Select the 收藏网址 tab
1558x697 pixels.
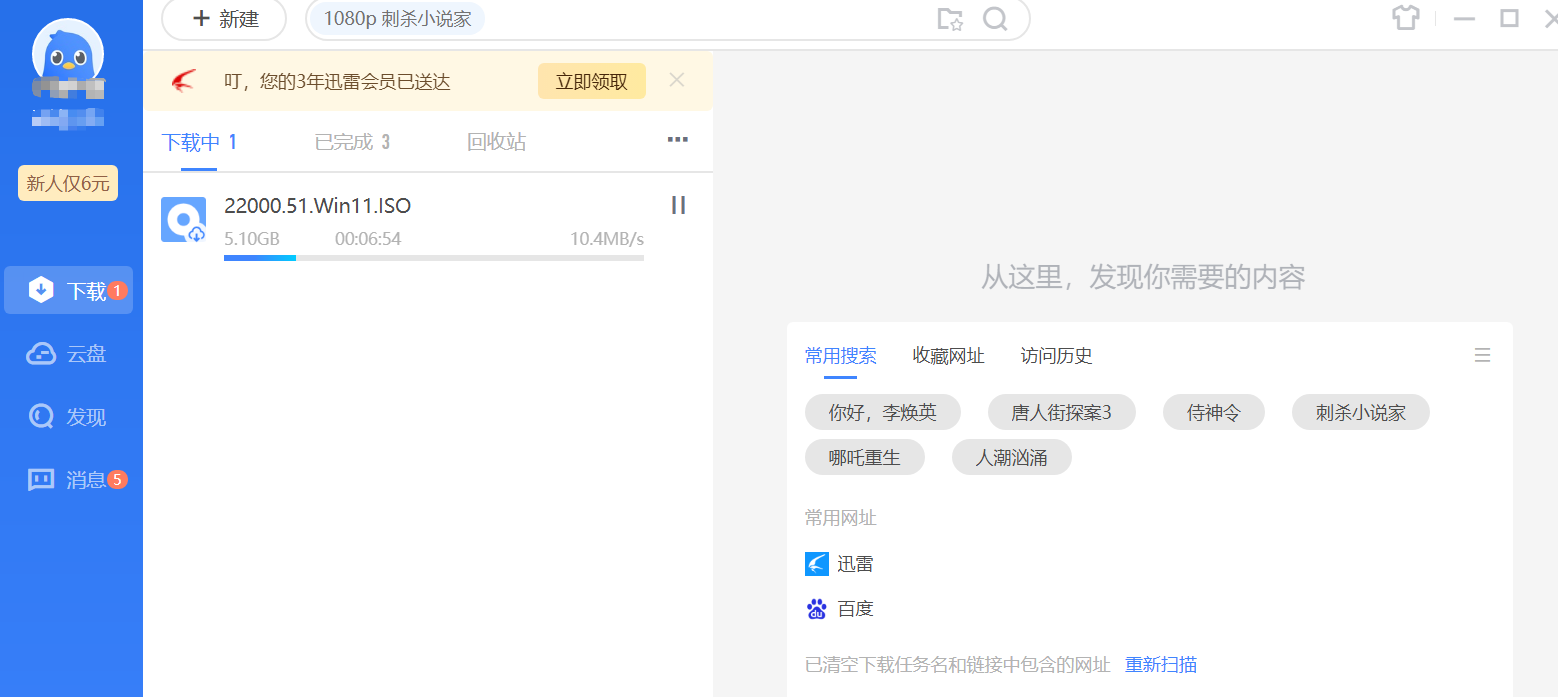point(948,356)
